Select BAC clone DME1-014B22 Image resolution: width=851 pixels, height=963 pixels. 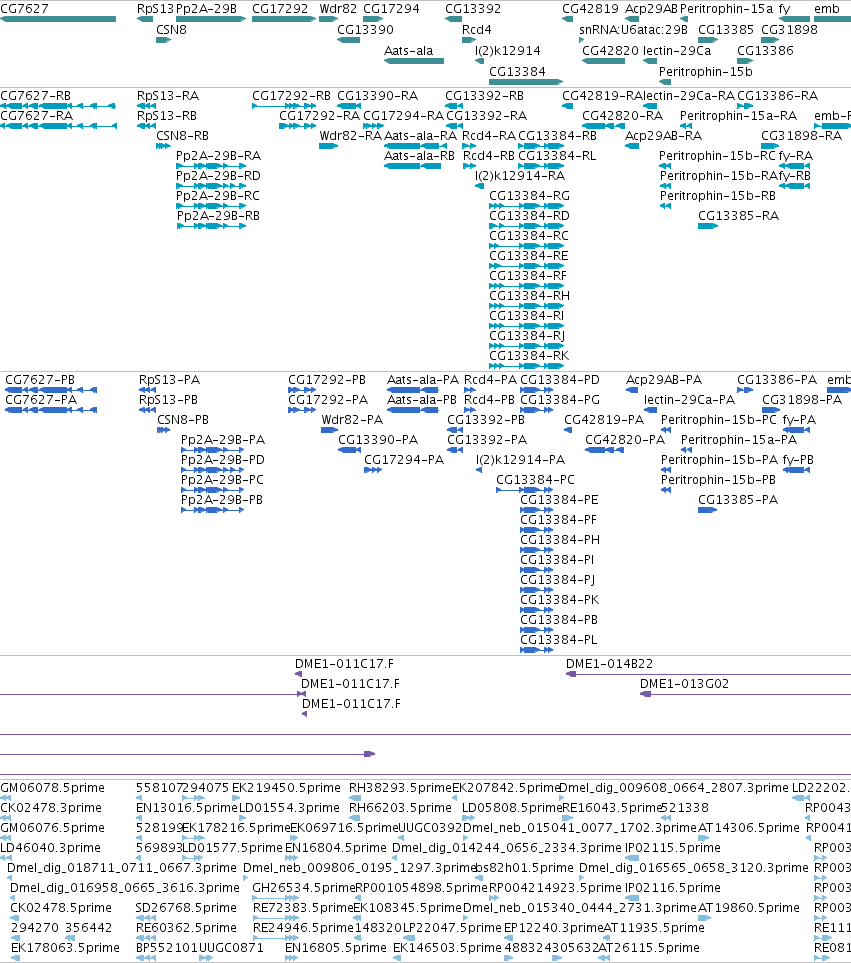610,665
